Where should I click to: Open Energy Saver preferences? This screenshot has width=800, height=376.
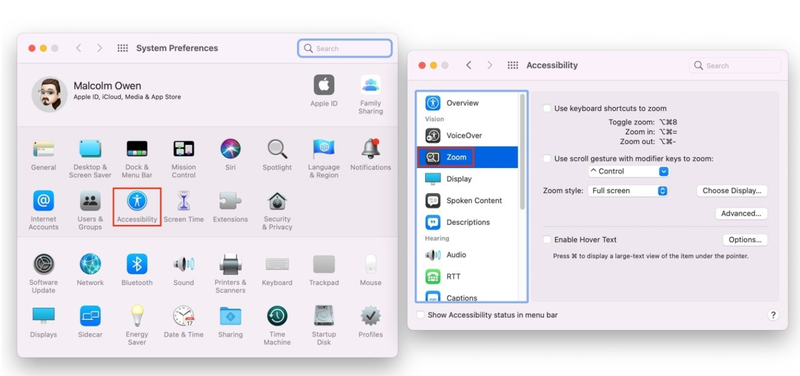(137, 316)
